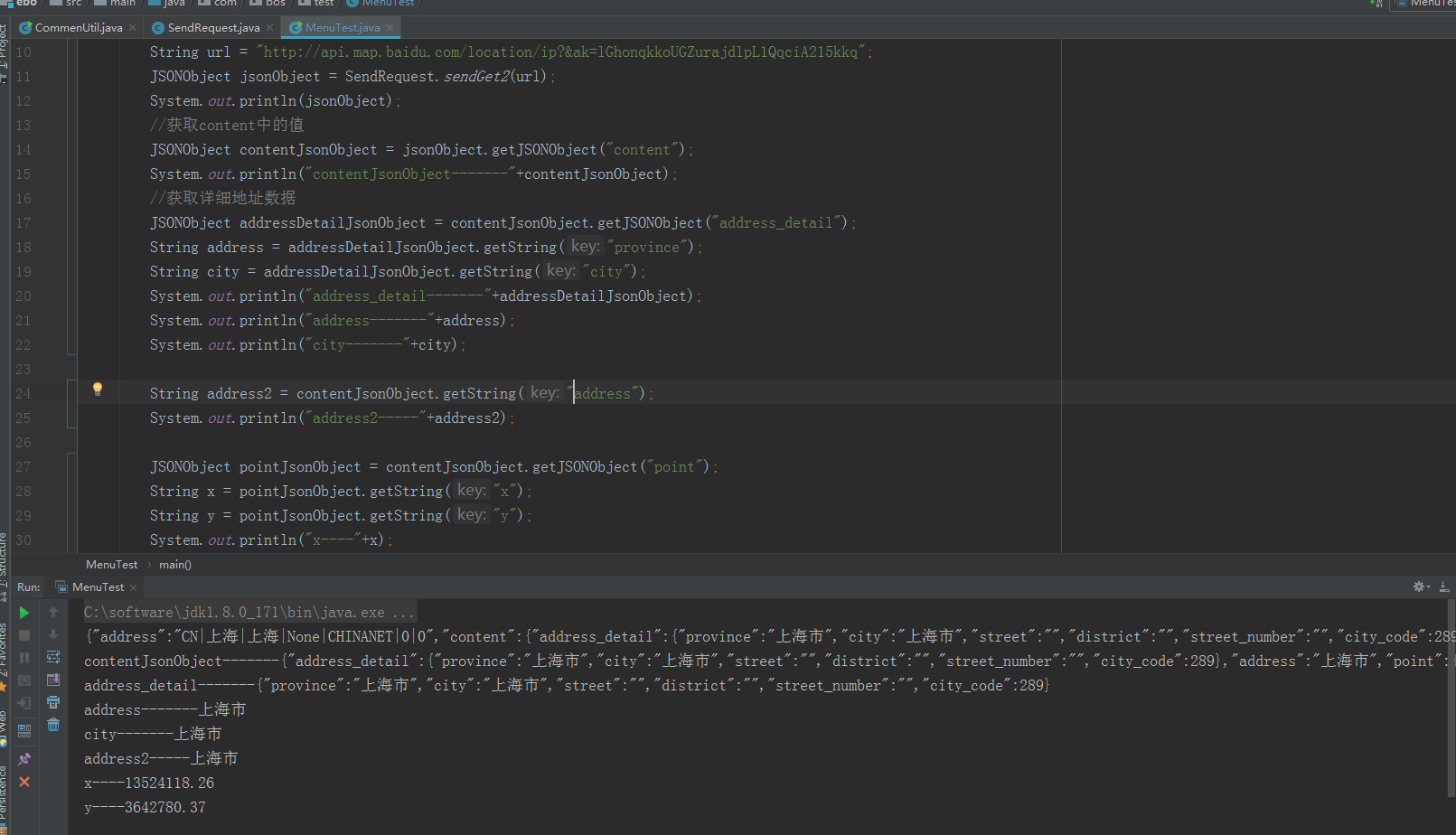Open the Project tool window sidebar
This screenshot has height=835, width=1456.
click(5, 52)
